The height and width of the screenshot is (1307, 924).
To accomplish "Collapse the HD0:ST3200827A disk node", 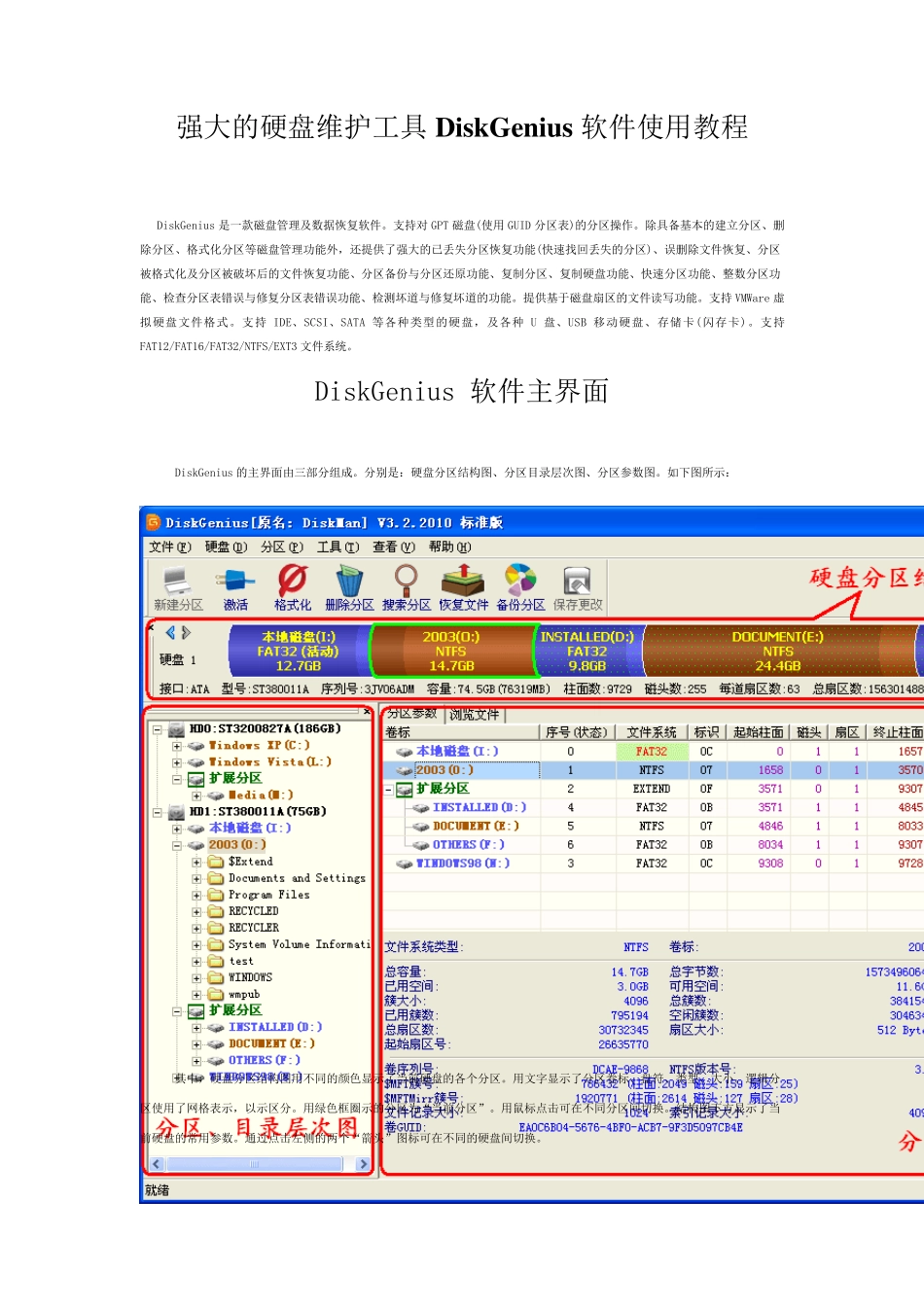I will (158, 729).
